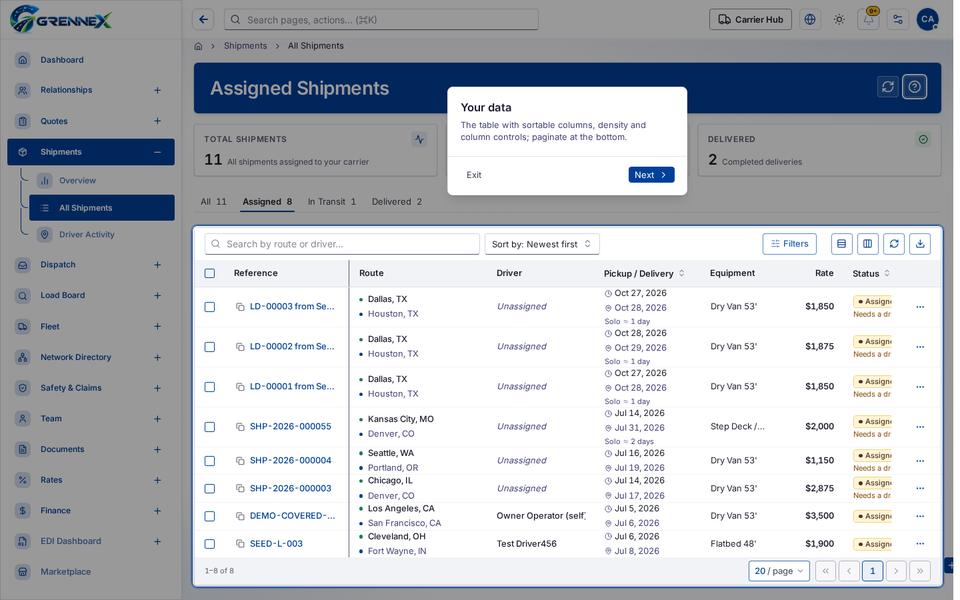Select the SHP-2026-000055 row checkbox
The height and width of the screenshot is (600, 960).
point(209,427)
